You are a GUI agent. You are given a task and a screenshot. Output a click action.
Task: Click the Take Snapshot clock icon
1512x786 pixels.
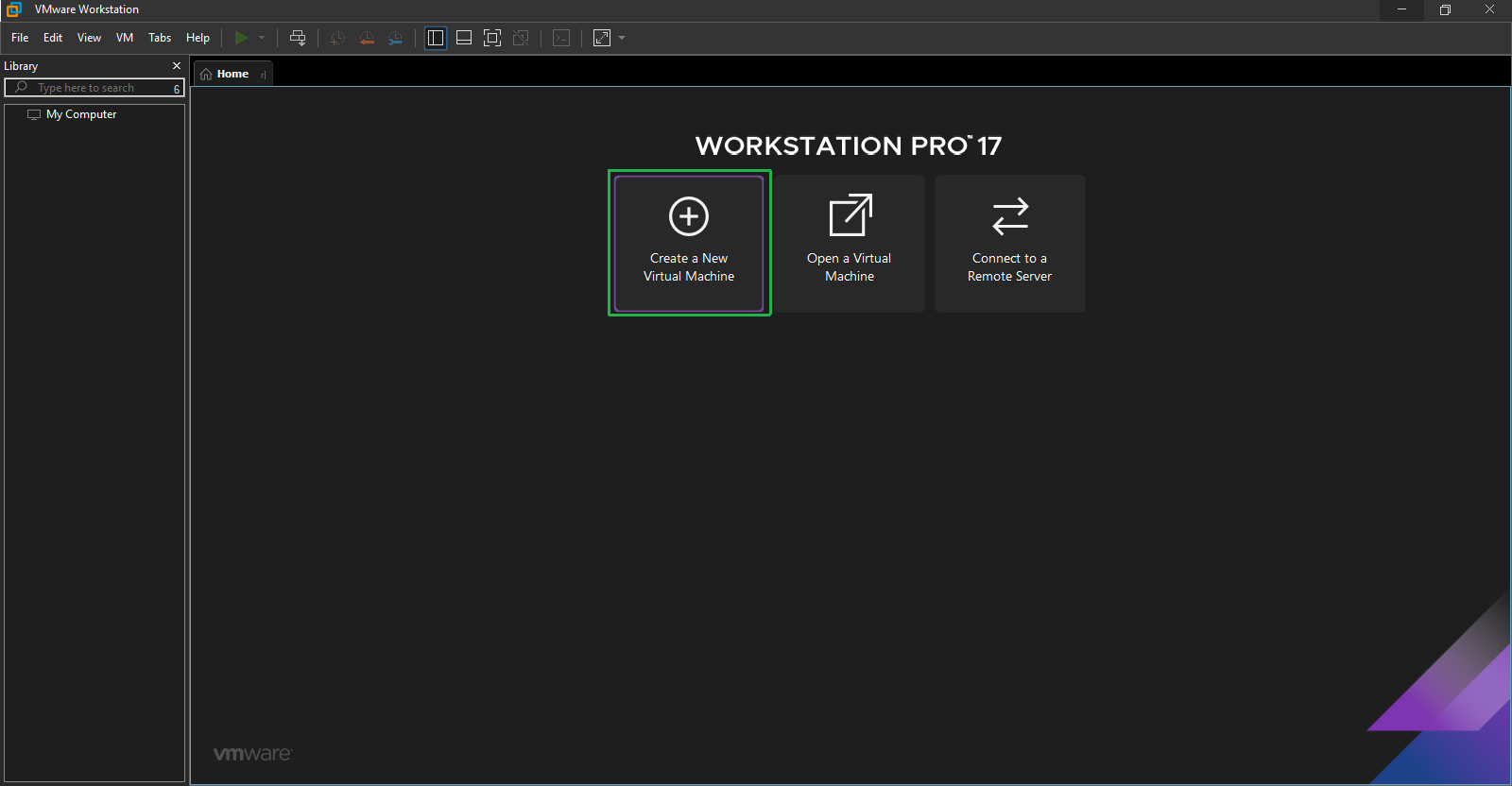[x=337, y=38]
